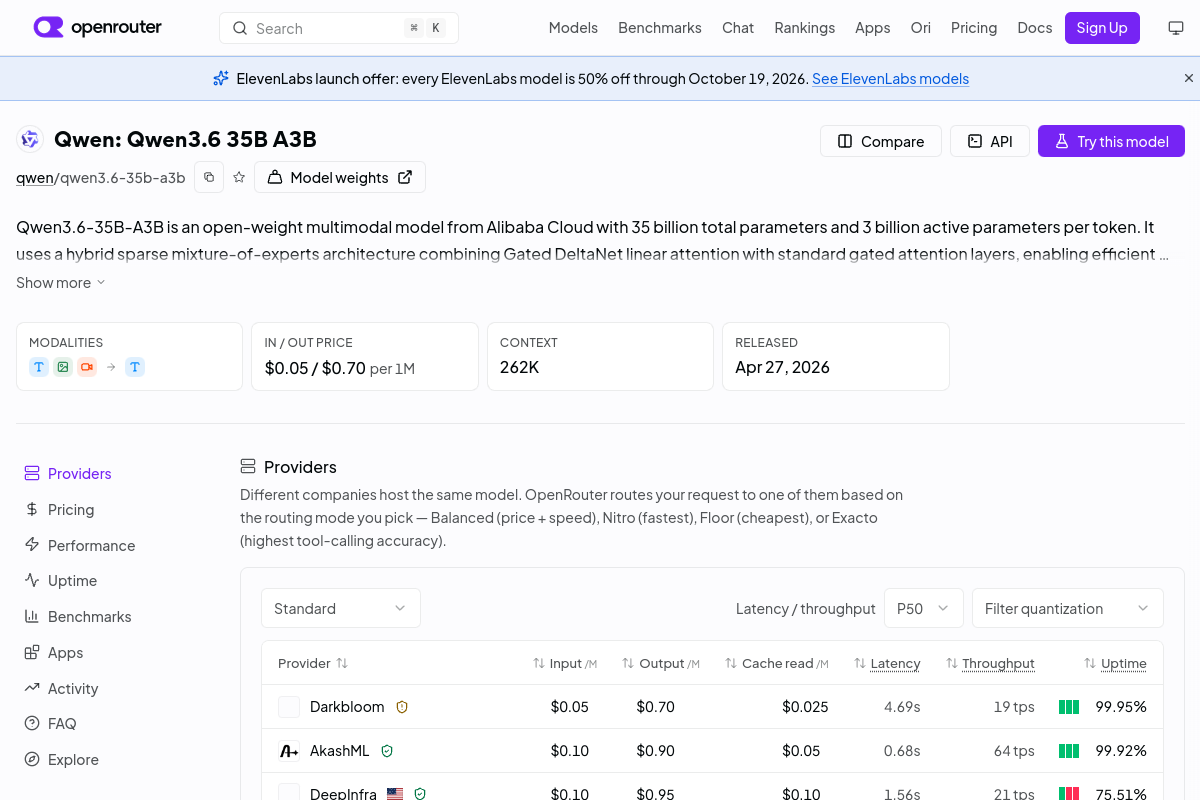This screenshot has height=800, width=1200.
Task: Click the Benchmarks bar chart icon
Action: [x=32, y=616]
